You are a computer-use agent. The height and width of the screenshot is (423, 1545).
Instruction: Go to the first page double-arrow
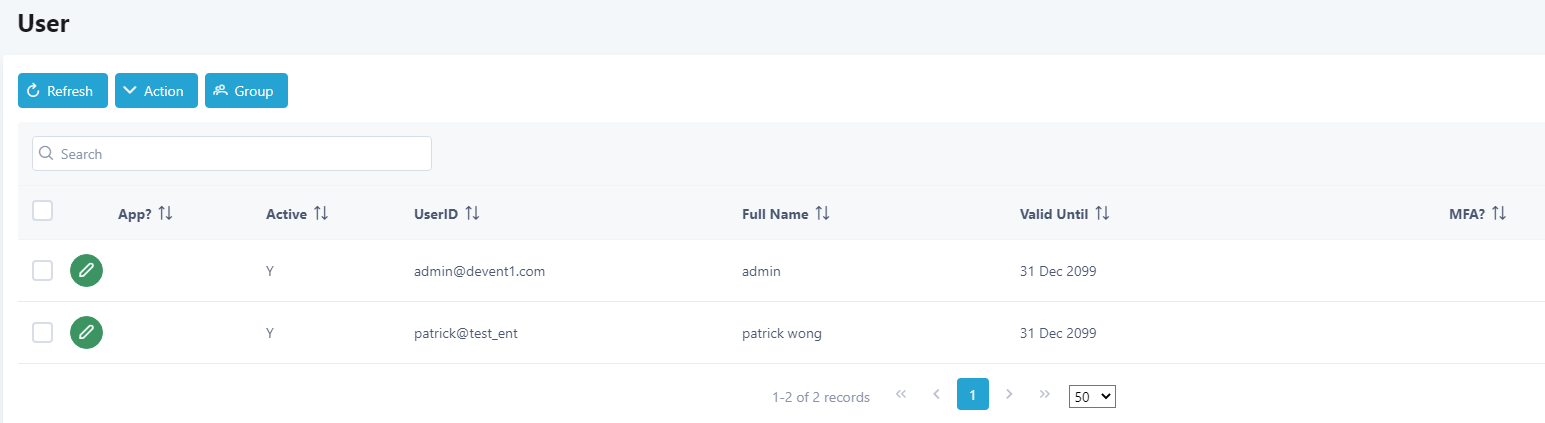901,395
